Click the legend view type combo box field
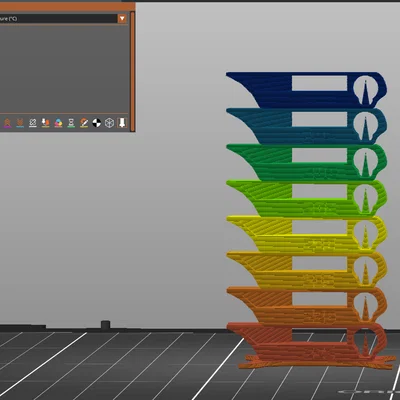 59,19
